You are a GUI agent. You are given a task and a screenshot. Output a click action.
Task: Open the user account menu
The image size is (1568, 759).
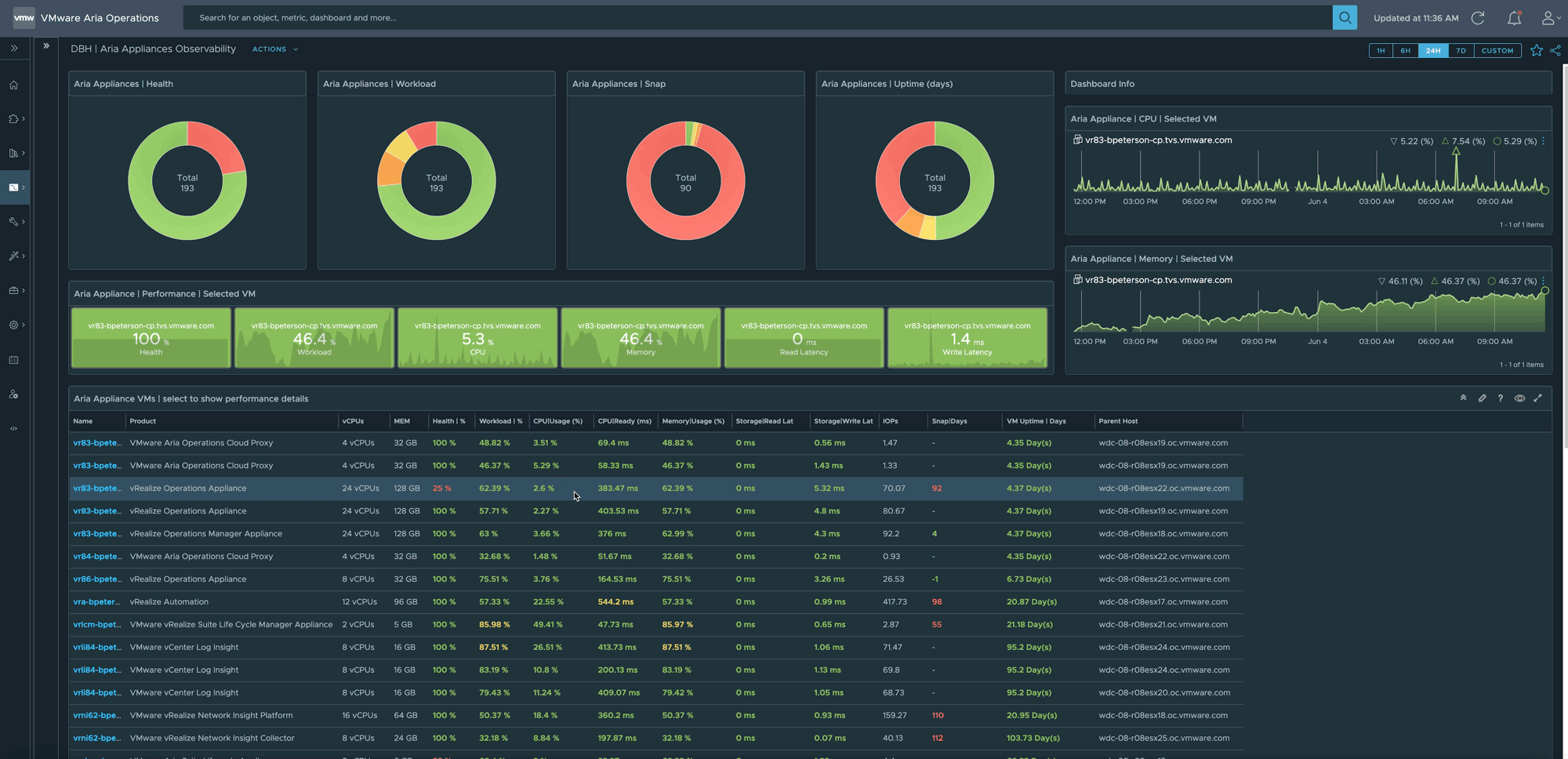pos(1548,18)
